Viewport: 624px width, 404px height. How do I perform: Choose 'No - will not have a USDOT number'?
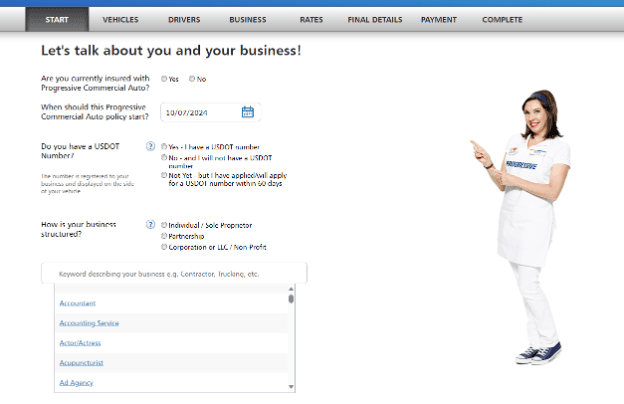(x=164, y=158)
